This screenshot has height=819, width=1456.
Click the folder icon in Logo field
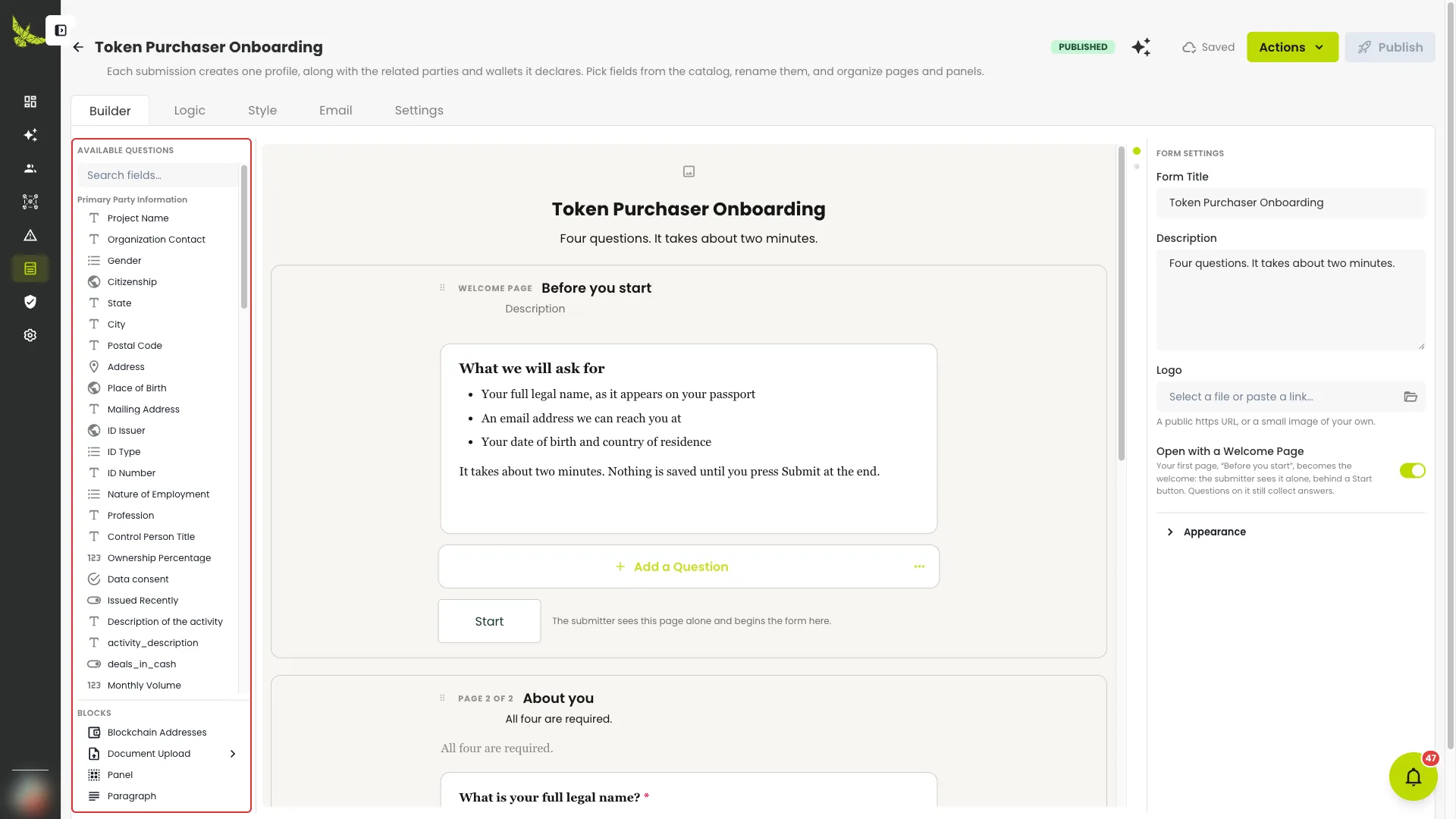[1410, 397]
